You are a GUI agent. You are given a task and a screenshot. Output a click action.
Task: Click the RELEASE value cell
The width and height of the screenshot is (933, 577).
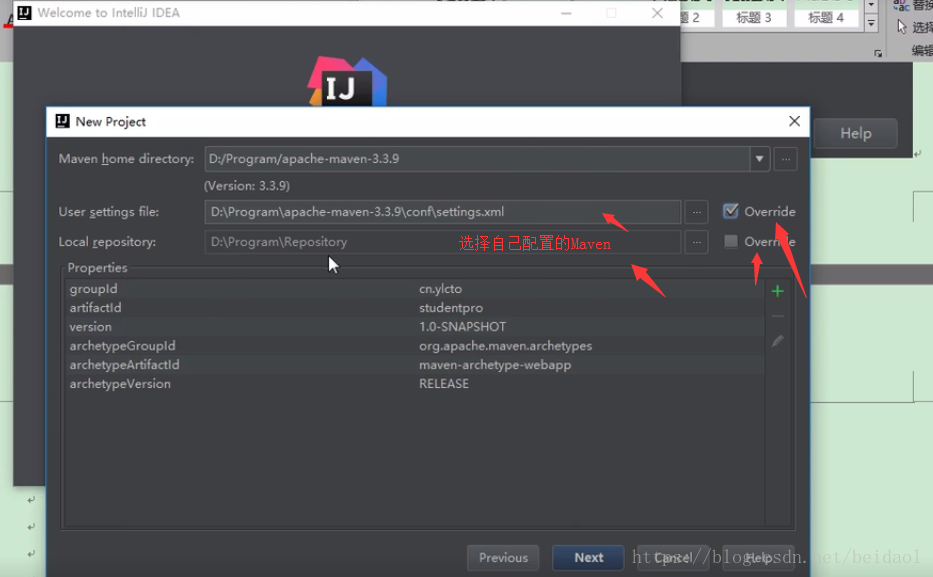(444, 384)
